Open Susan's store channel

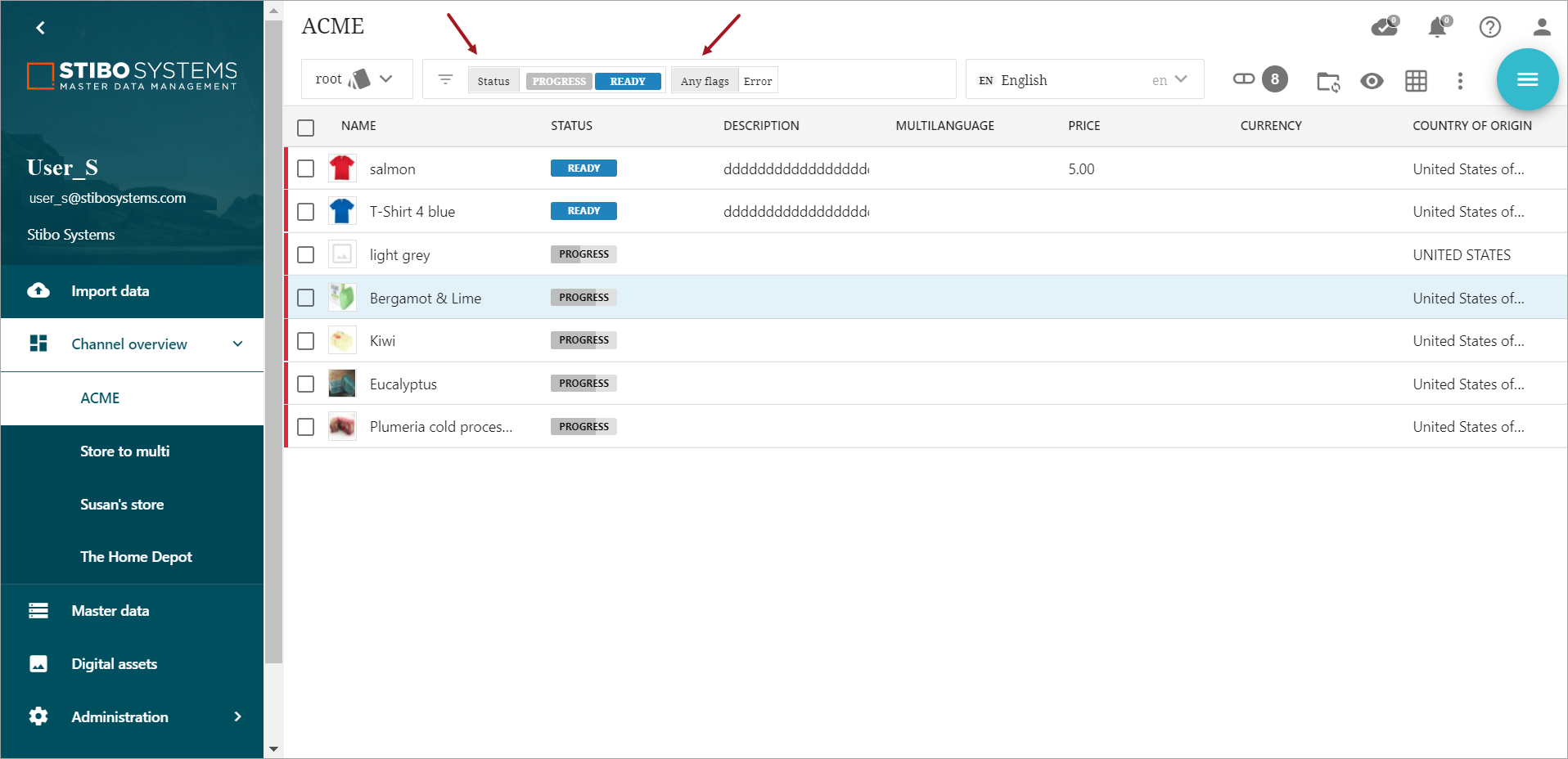pos(122,505)
